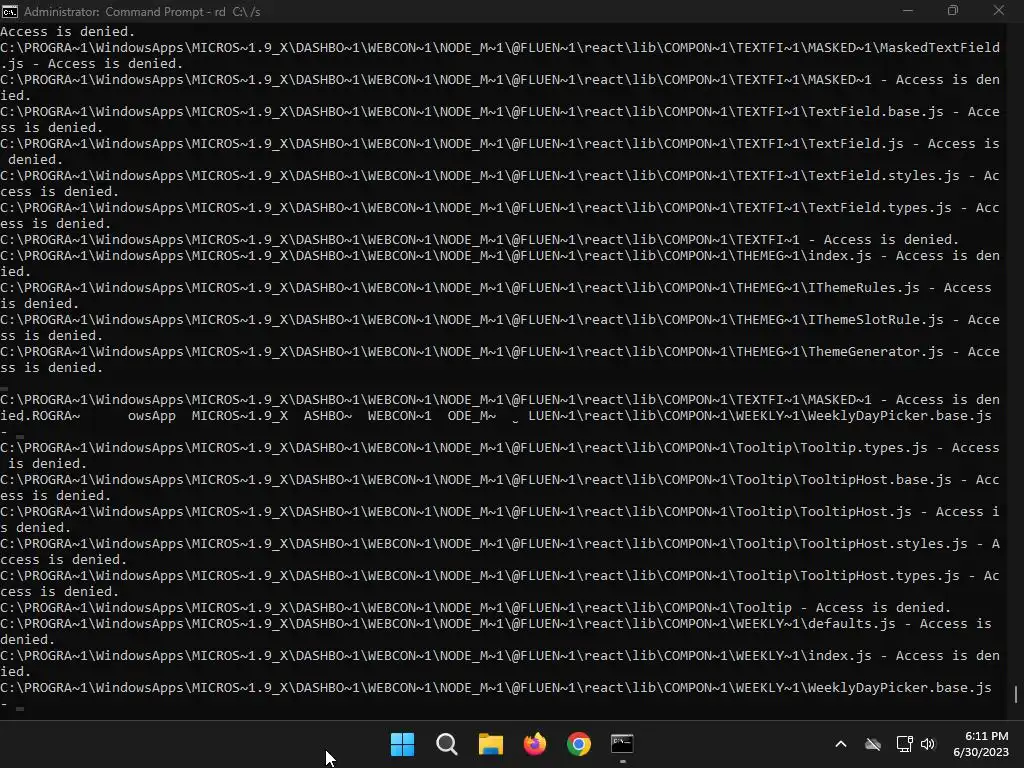Screen dimensions: 1024x768
Task: Click the cloud sync tray icon
Action: [x=873, y=744]
